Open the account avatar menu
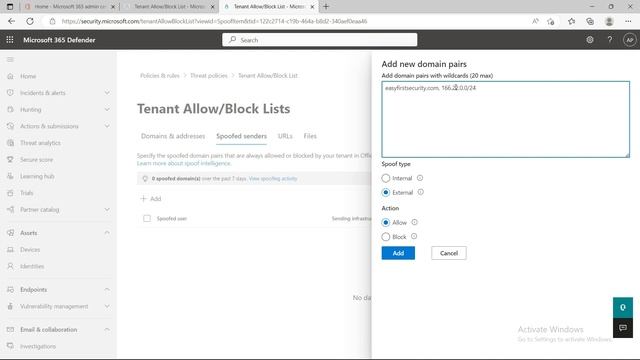This screenshot has width=640, height=360. pyautogui.click(x=629, y=40)
